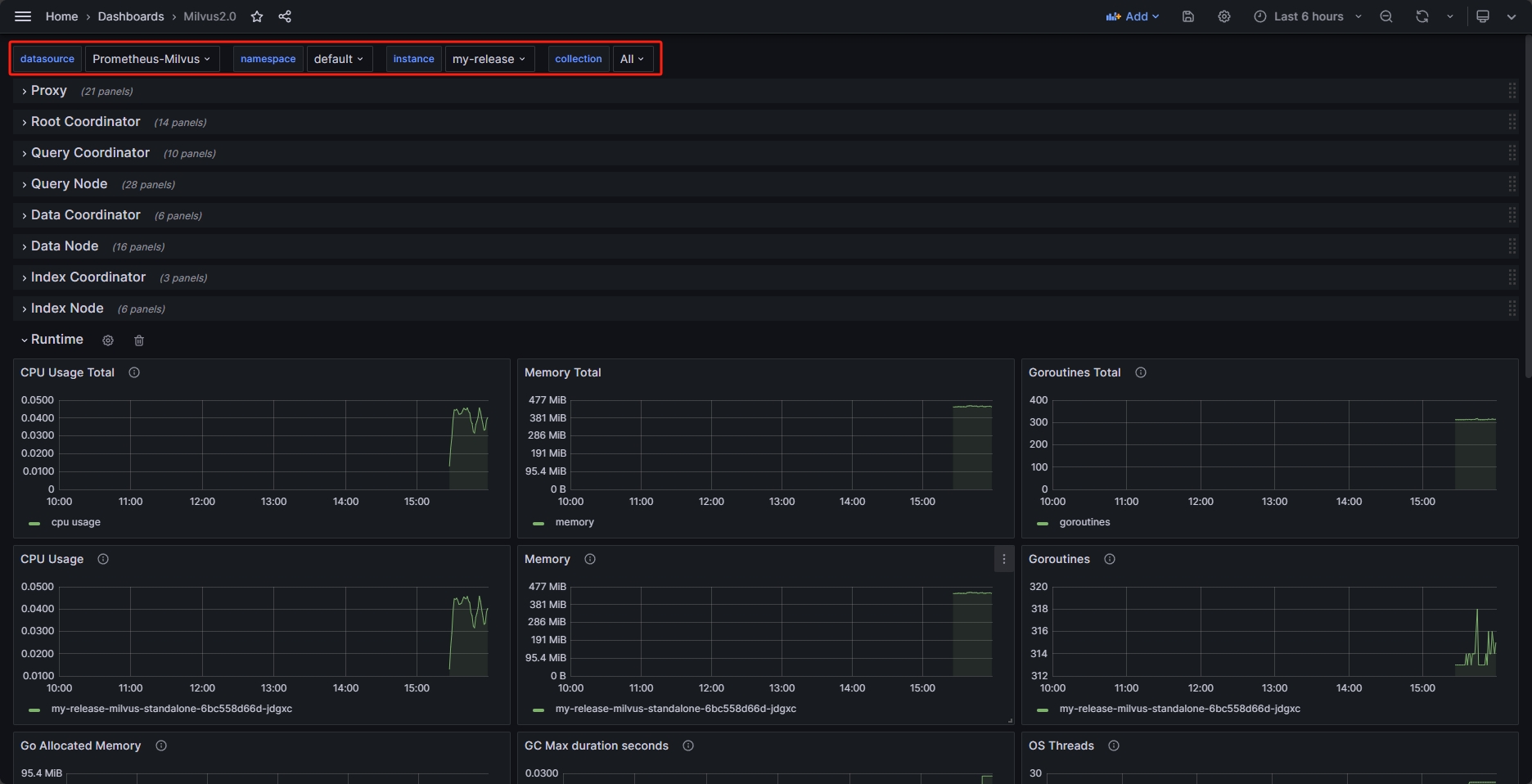The width and height of the screenshot is (1532, 784).
Task: Click memory legend color swatch
Action: [538, 523]
